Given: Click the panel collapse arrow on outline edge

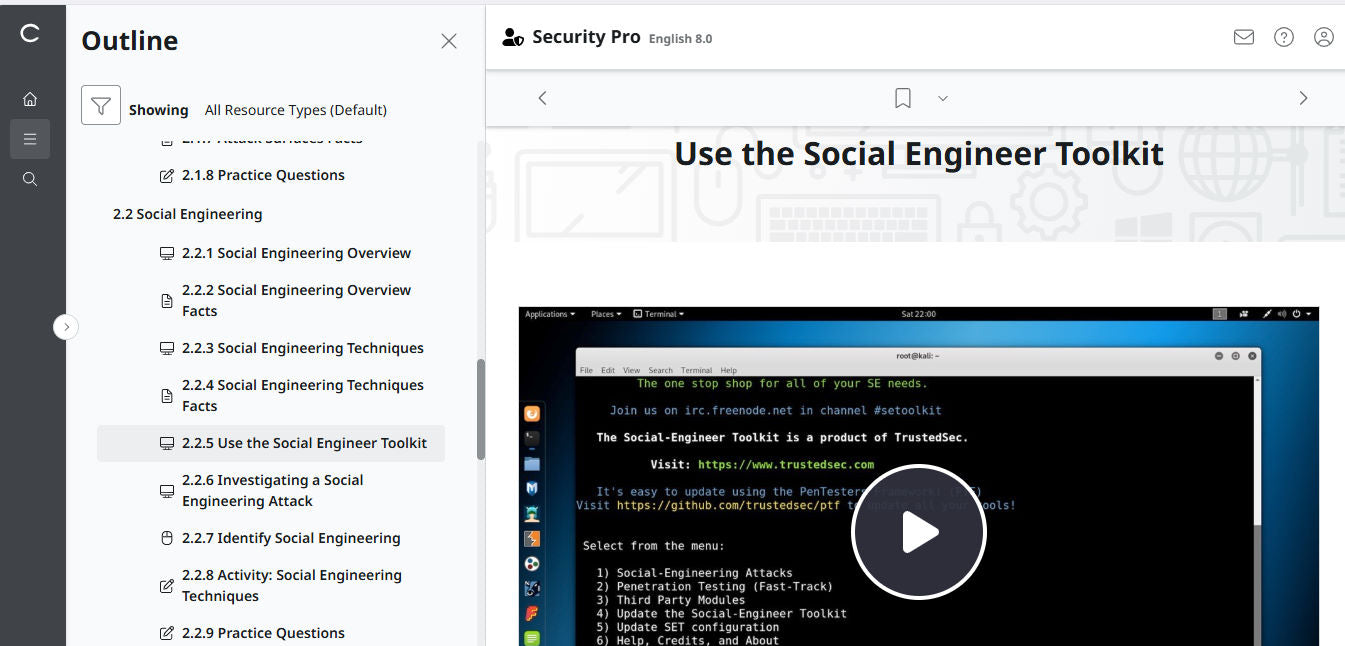Looking at the screenshot, I should (x=66, y=326).
